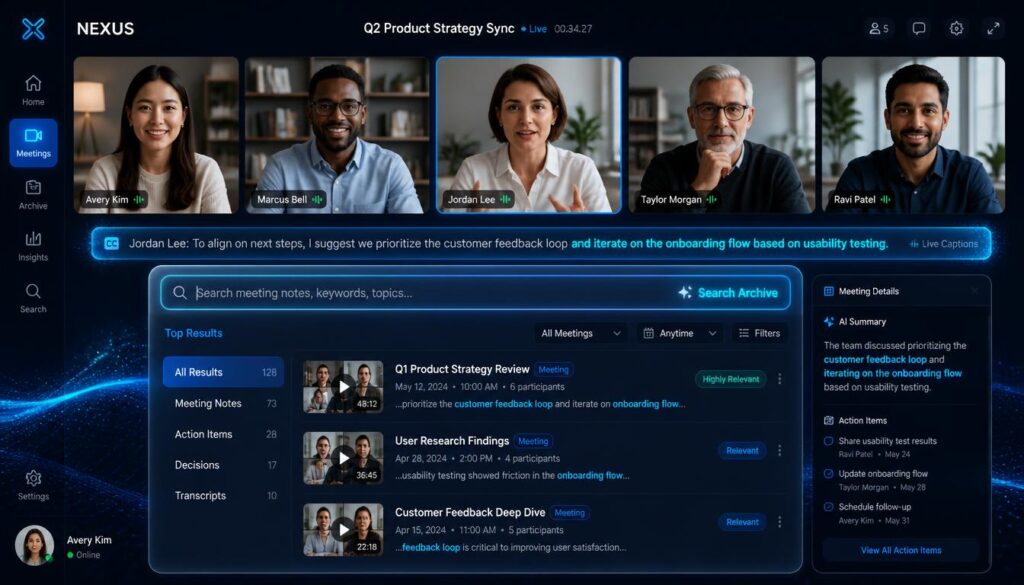Open the Customer Feedback Deep Dive title
The height and width of the screenshot is (585, 1024).
coord(470,513)
